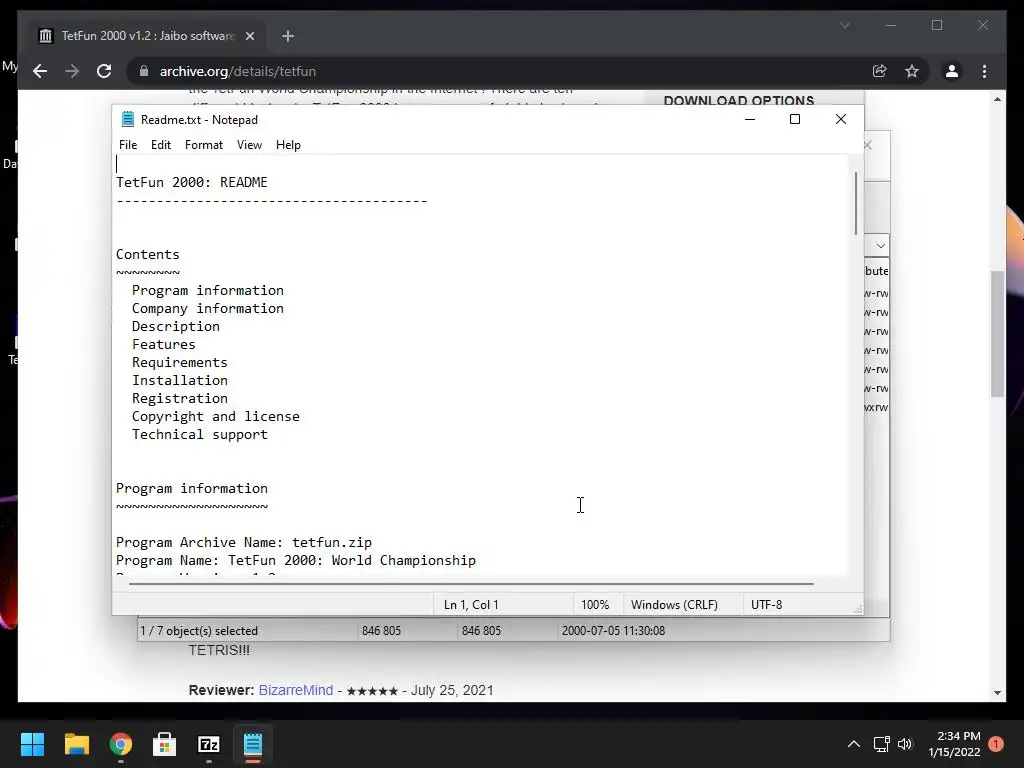This screenshot has height=768, width=1024.
Task: Go forward in Chrome
Action: click(x=72, y=71)
